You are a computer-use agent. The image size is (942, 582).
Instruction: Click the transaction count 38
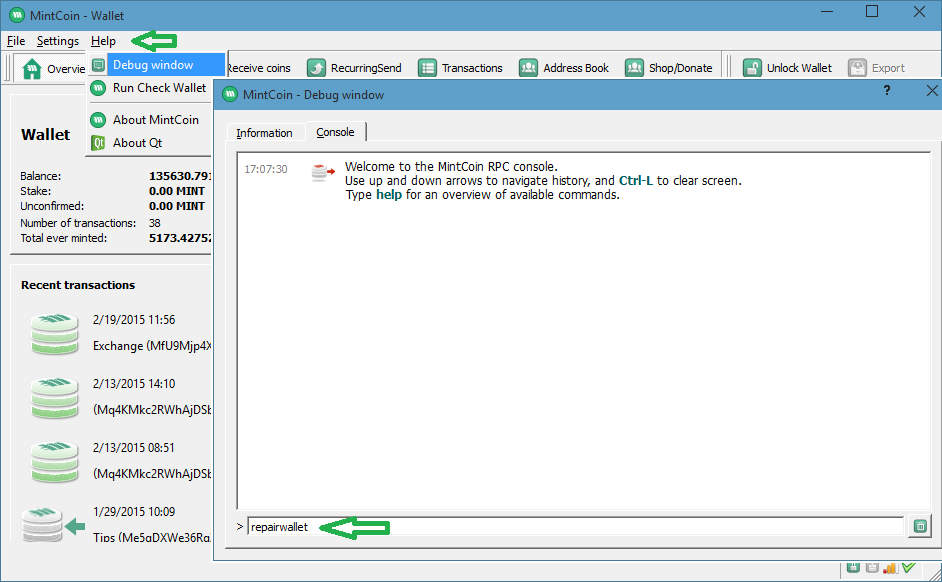click(154, 223)
